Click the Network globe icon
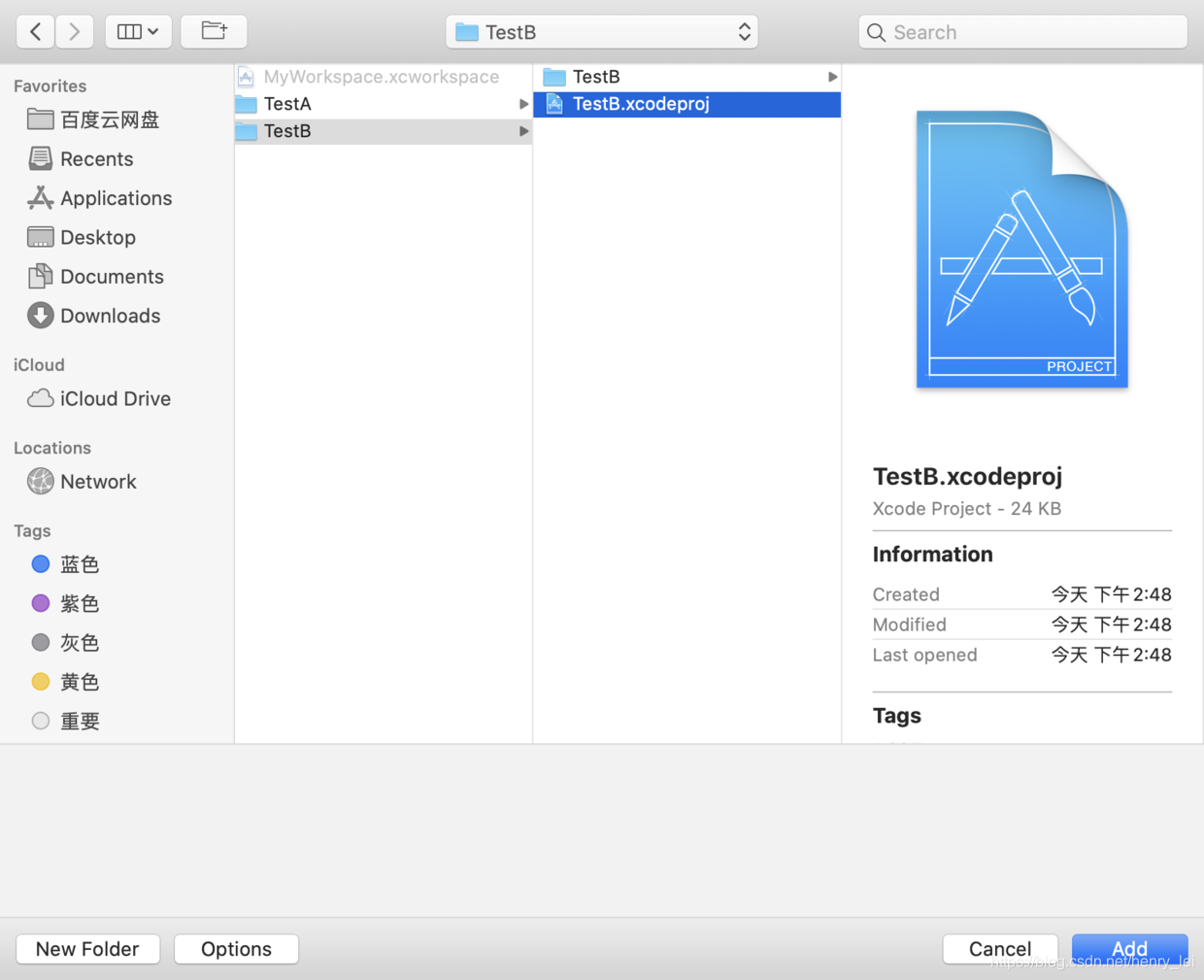1204x980 pixels. [x=41, y=481]
